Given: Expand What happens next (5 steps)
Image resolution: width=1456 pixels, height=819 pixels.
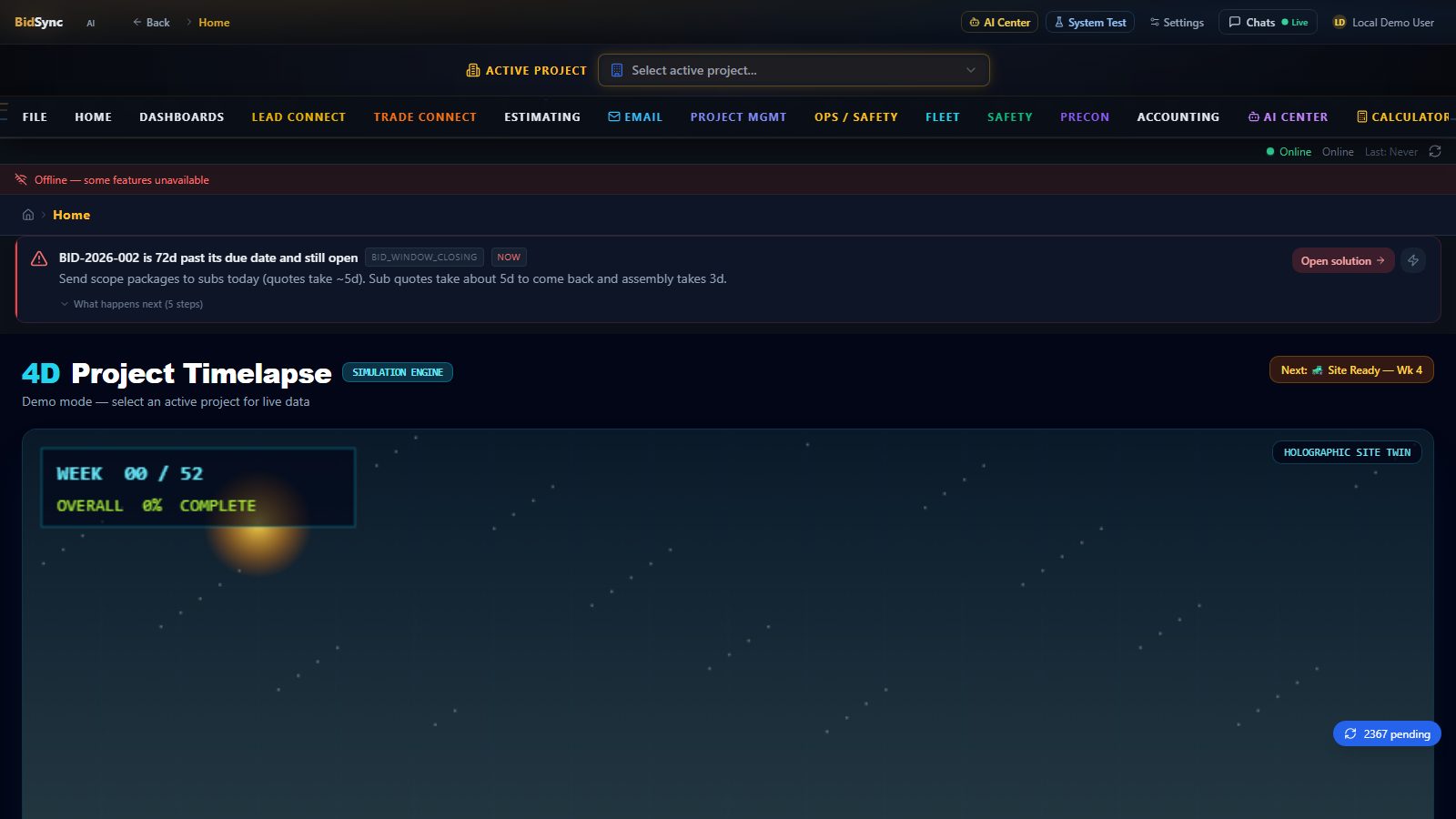Looking at the screenshot, I should point(132,304).
